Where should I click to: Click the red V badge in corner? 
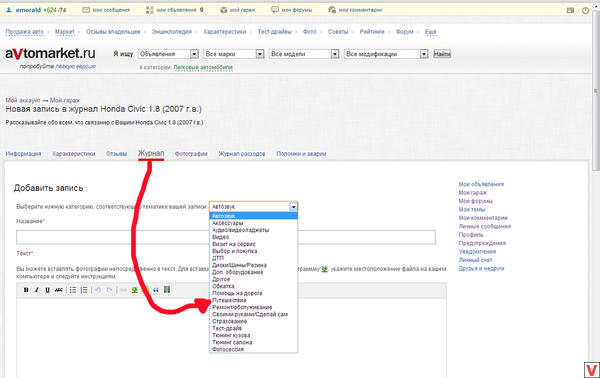[592, 370]
